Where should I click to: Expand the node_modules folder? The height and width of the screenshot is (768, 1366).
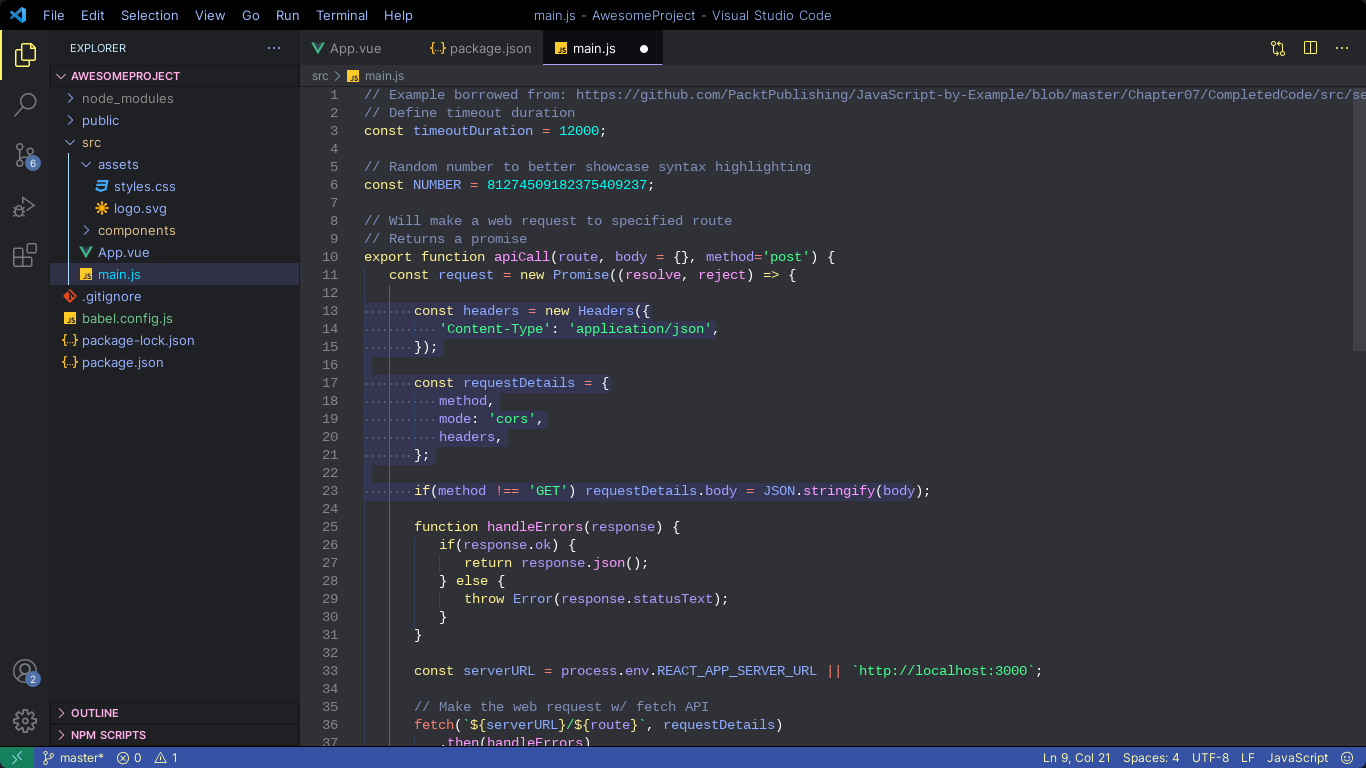175,98
